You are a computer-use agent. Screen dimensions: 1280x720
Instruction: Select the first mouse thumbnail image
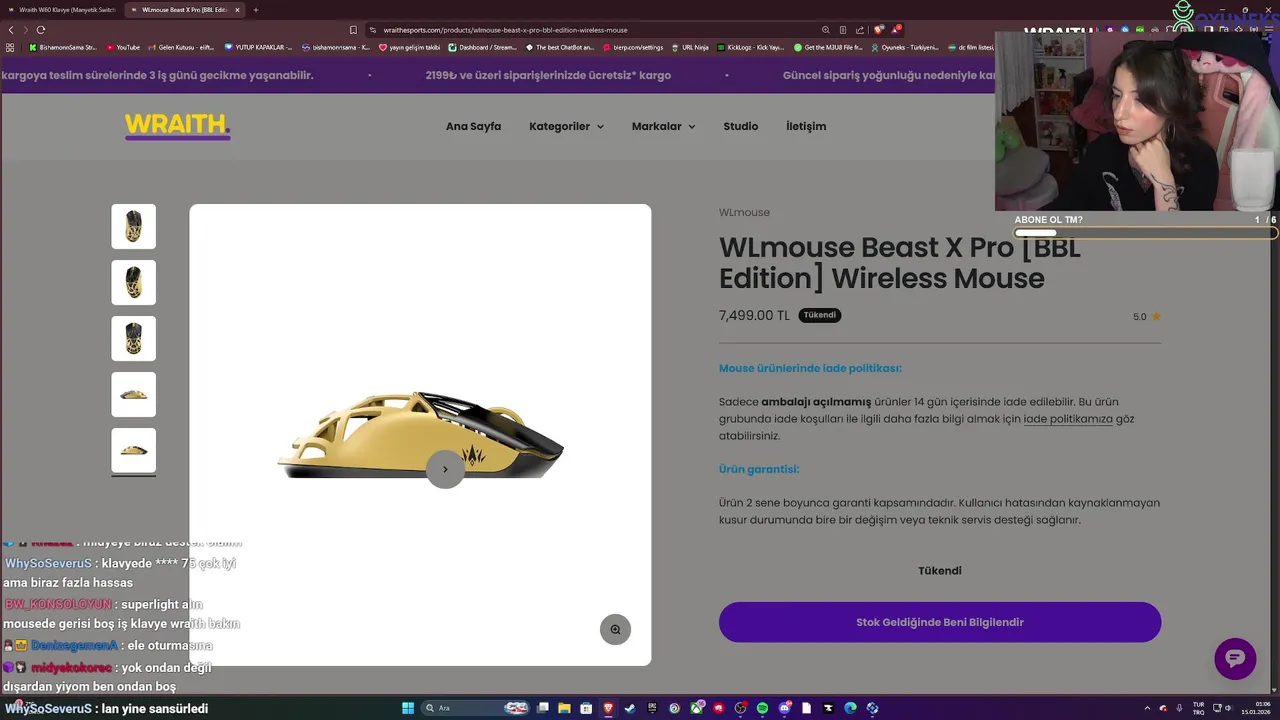tap(133, 226)
